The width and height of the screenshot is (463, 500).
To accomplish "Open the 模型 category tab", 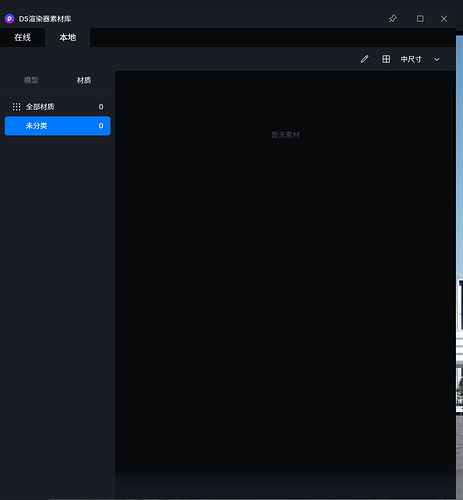I will pyautogui.click(x=31, y=80).
